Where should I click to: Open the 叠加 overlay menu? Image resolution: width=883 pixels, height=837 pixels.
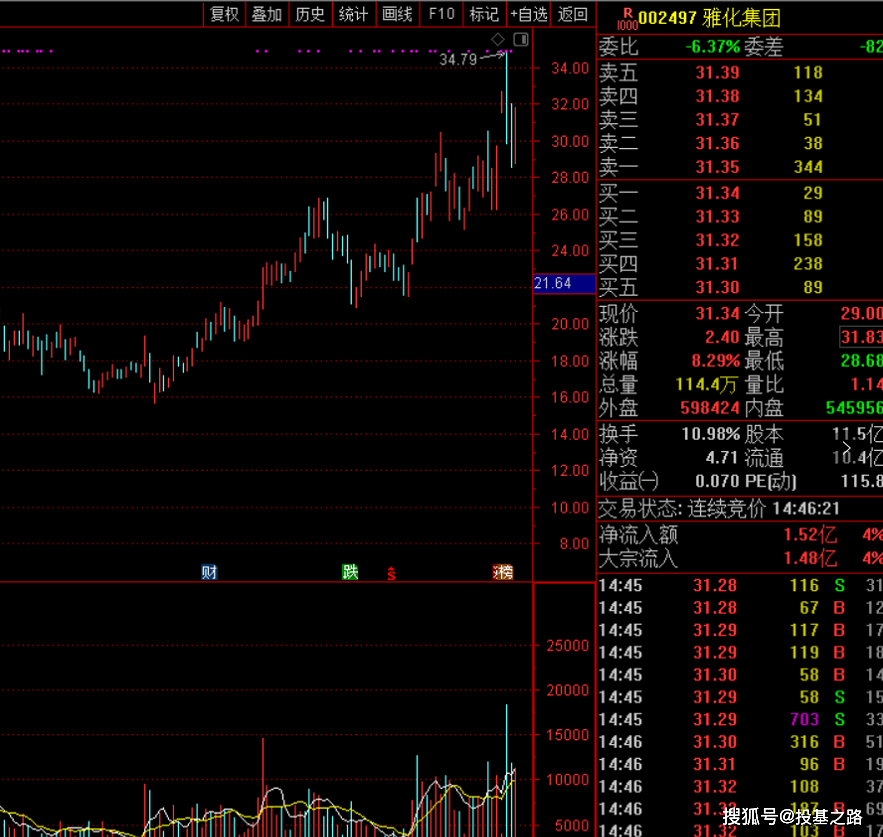(x=267, y=14)
